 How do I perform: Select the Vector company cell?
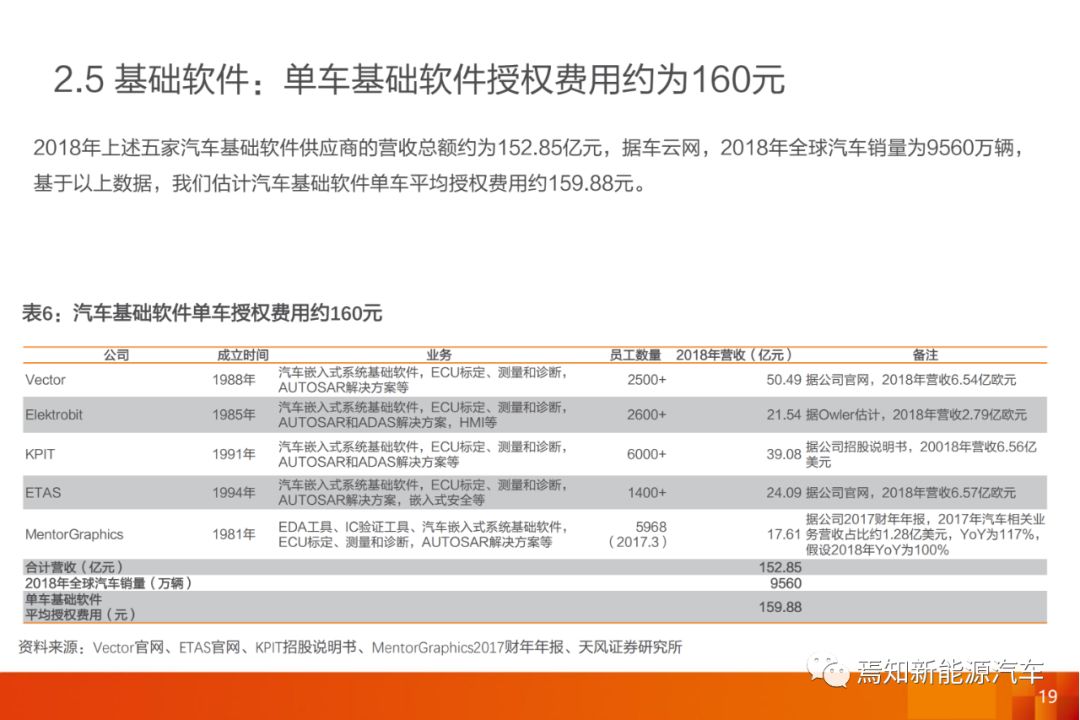(45, 380)
